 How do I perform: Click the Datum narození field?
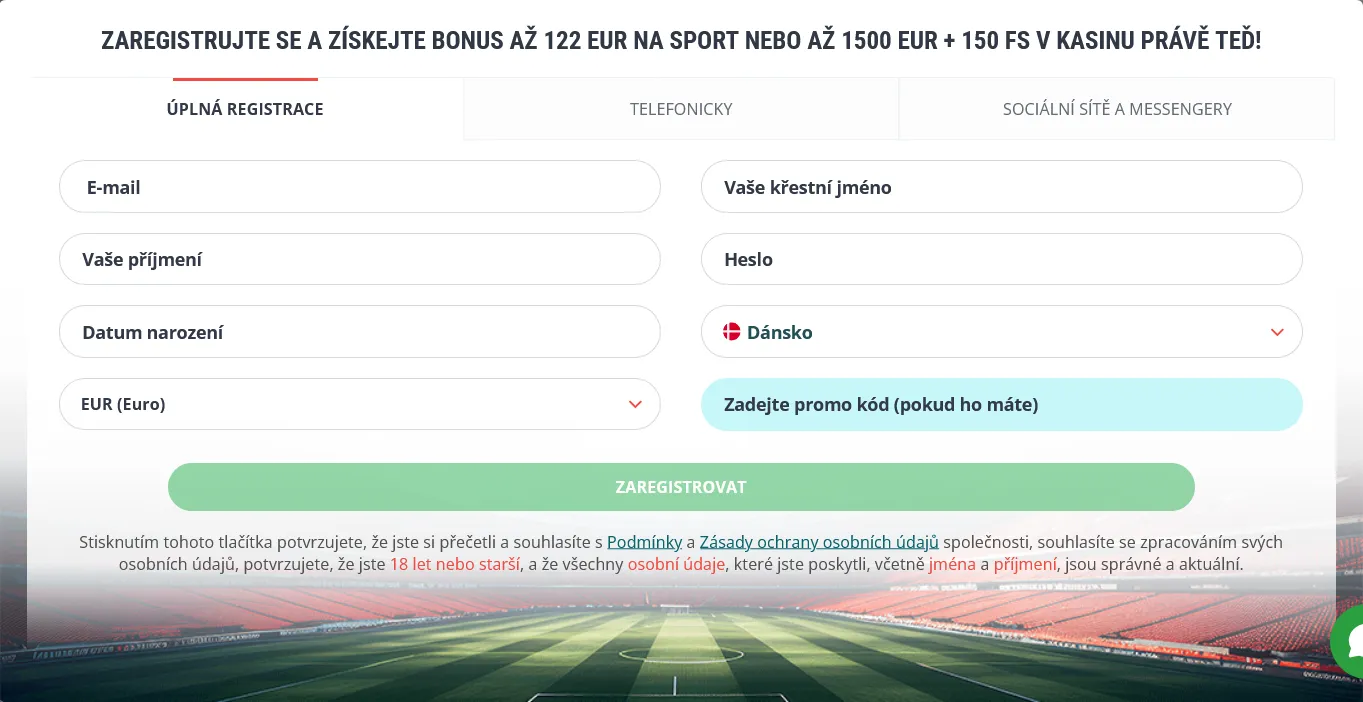click(360, 331)
